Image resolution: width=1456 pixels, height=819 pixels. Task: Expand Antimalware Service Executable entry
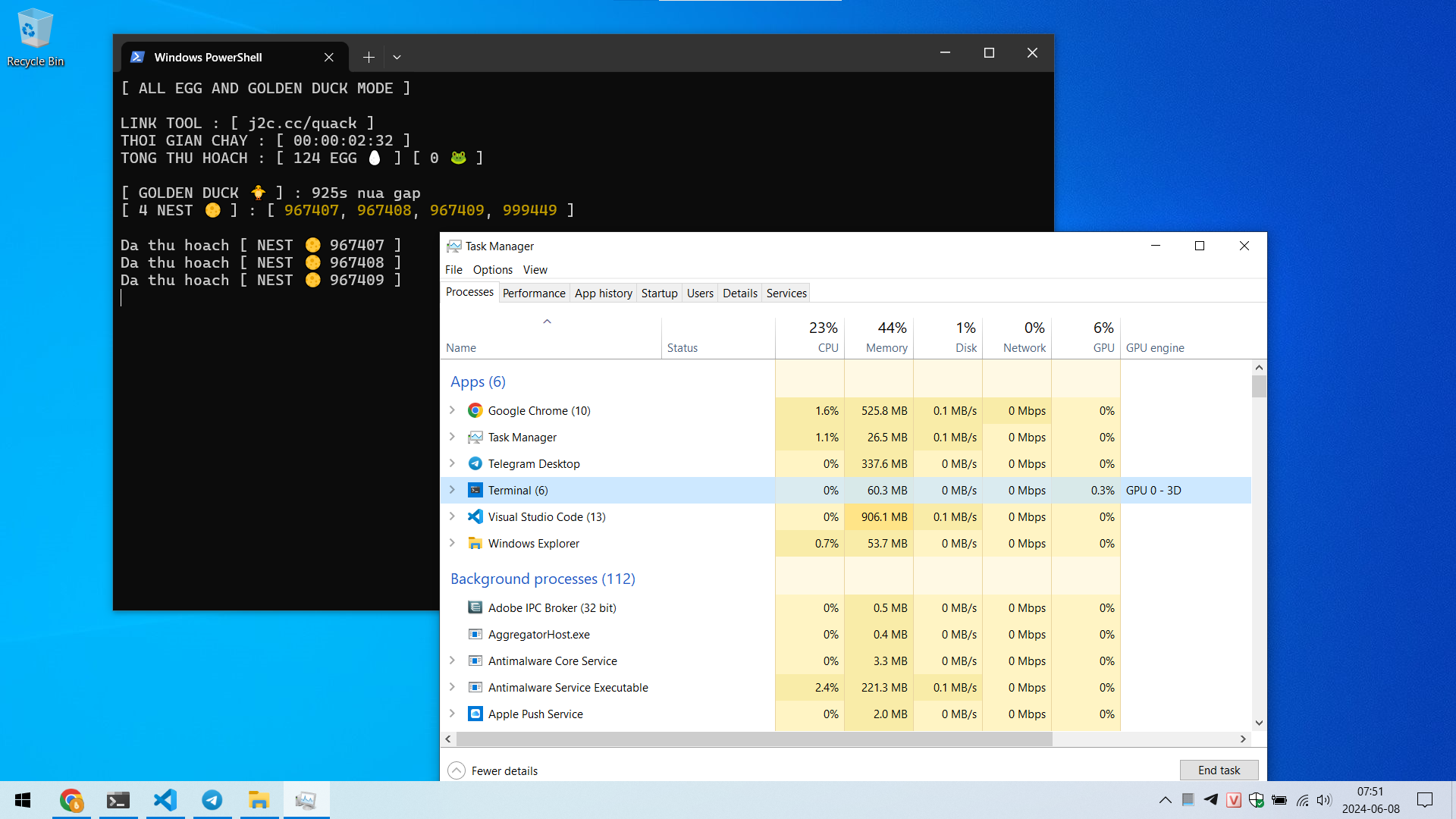pos(453,687)
